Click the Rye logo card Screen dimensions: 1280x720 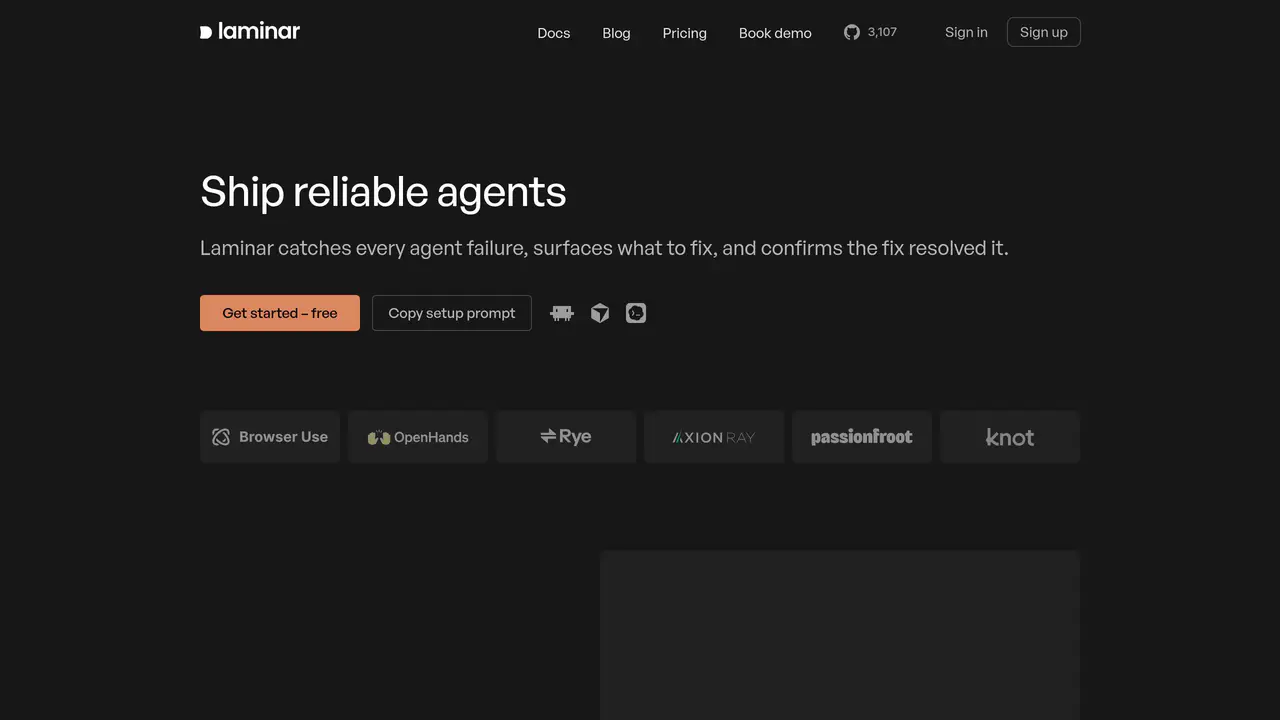pos(566,437)
